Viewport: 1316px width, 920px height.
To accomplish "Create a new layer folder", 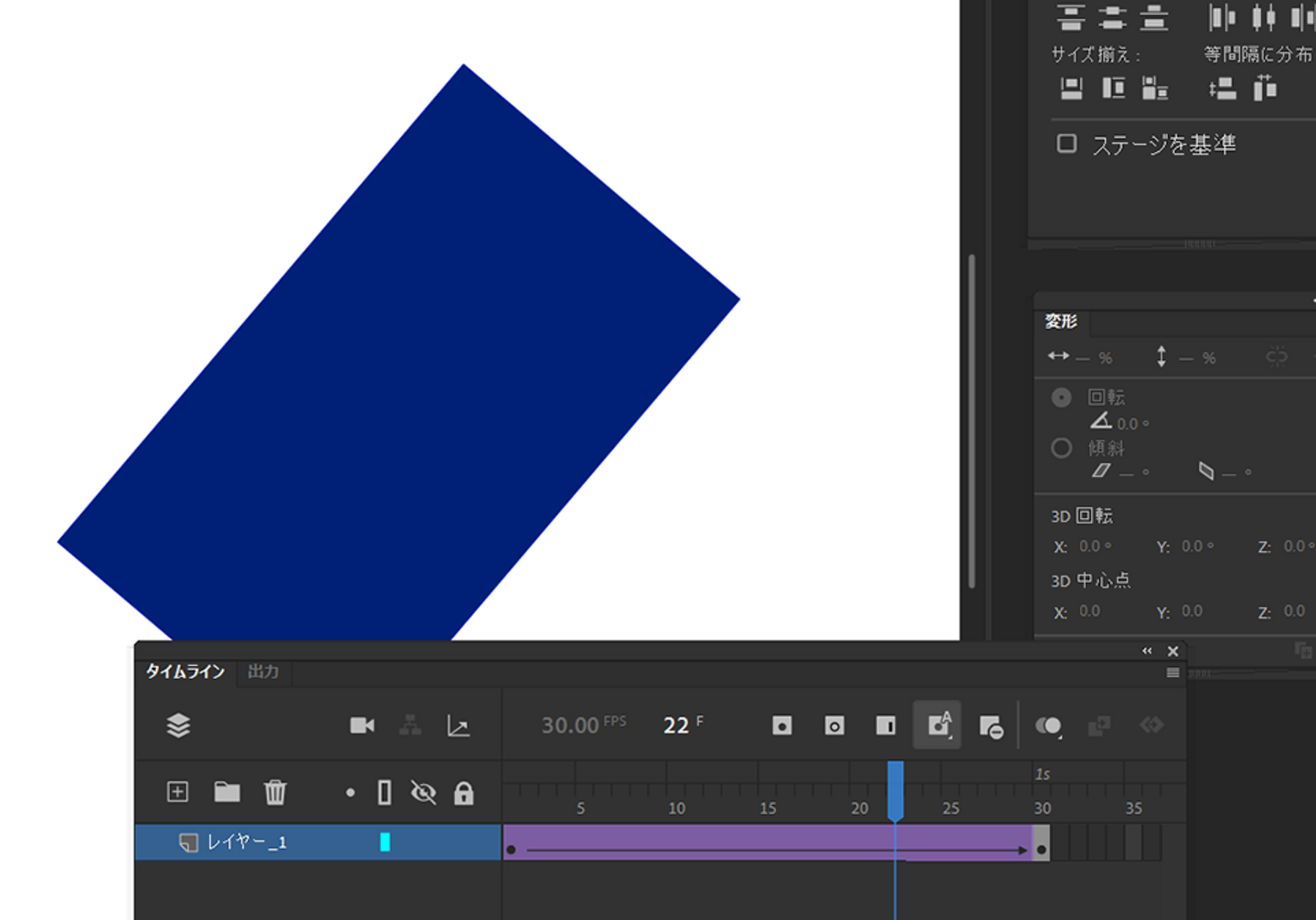I will (x=227, y=792).
